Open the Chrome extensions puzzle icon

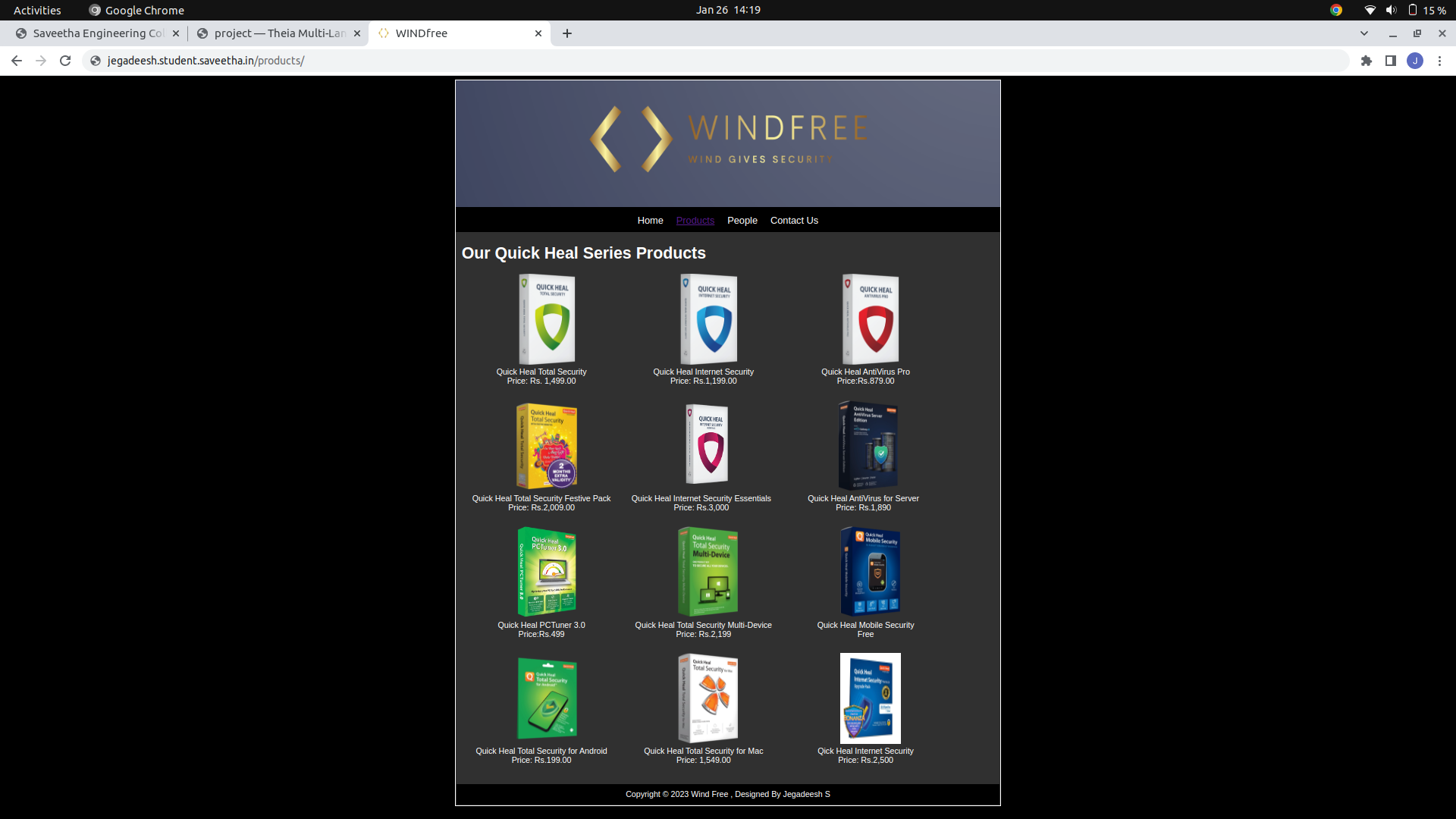coord(1367,61)
